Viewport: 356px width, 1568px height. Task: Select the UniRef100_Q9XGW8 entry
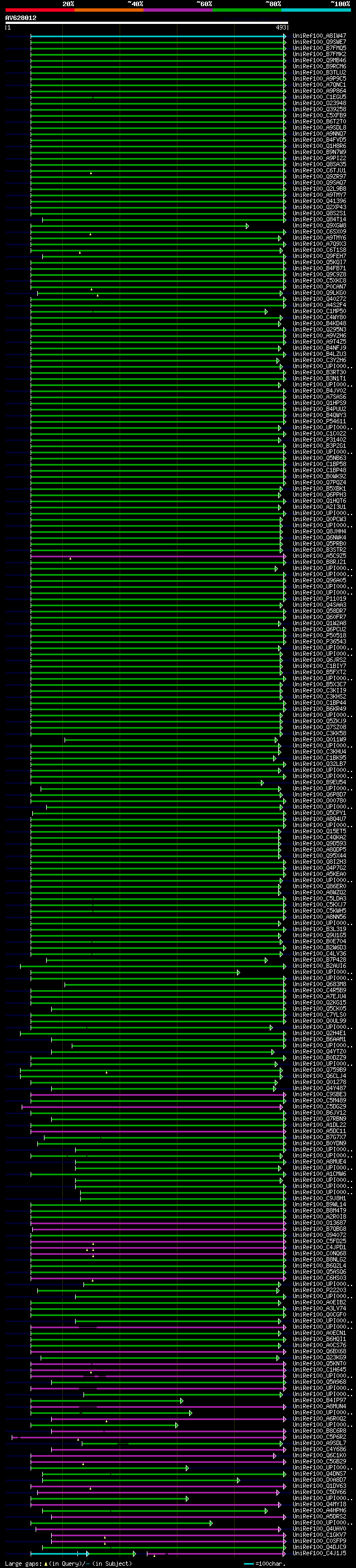pos(319,225)
